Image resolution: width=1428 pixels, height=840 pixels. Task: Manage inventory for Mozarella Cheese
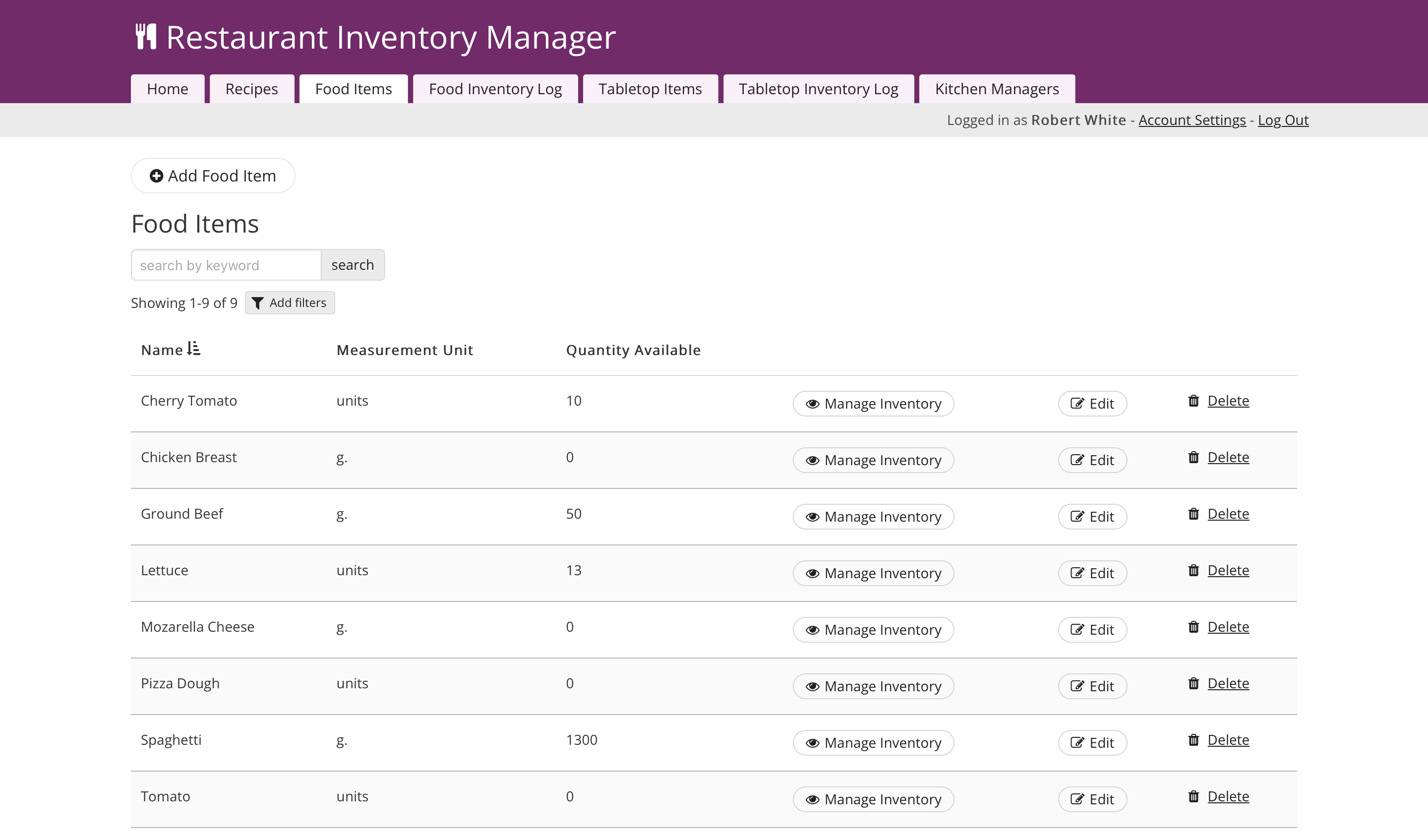pyautogui.click(x=873, y=630)
